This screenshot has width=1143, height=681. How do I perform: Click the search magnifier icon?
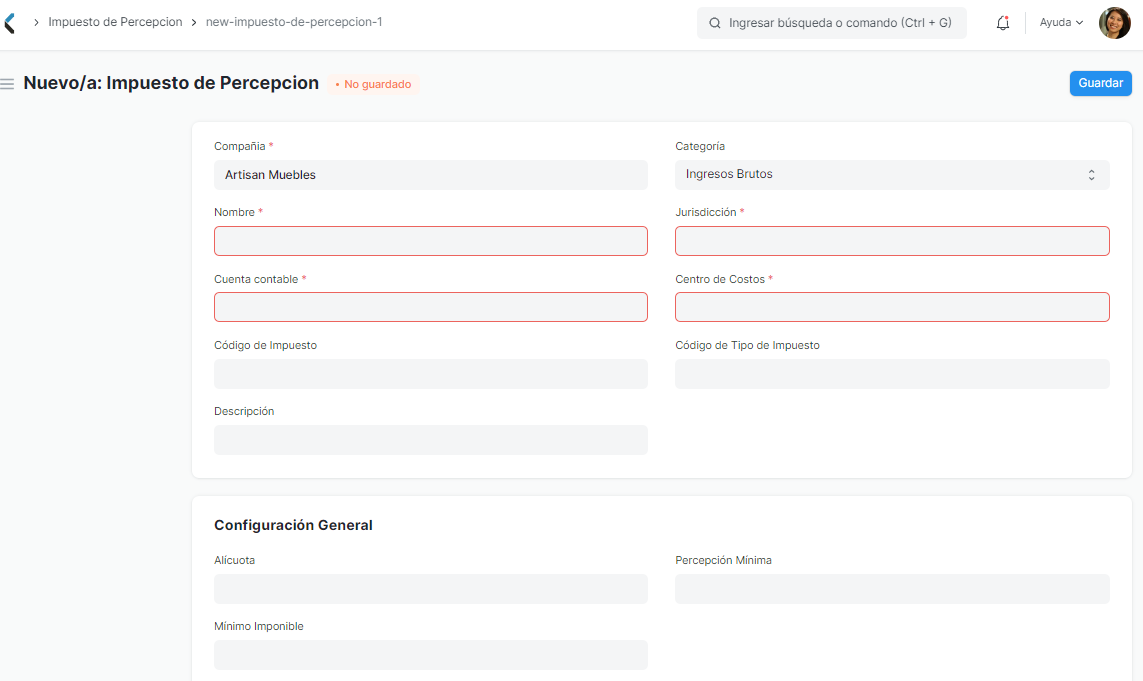point(715,23)
